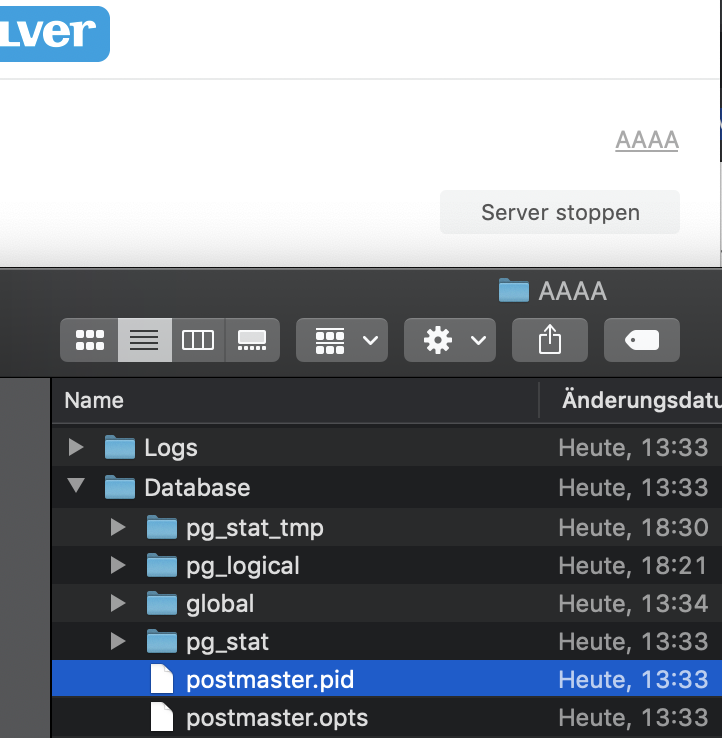The height and width of the screenshot is (738, 722).
Task: Sort by Änderungsdatum column header
Action: (x=640, y=400)
